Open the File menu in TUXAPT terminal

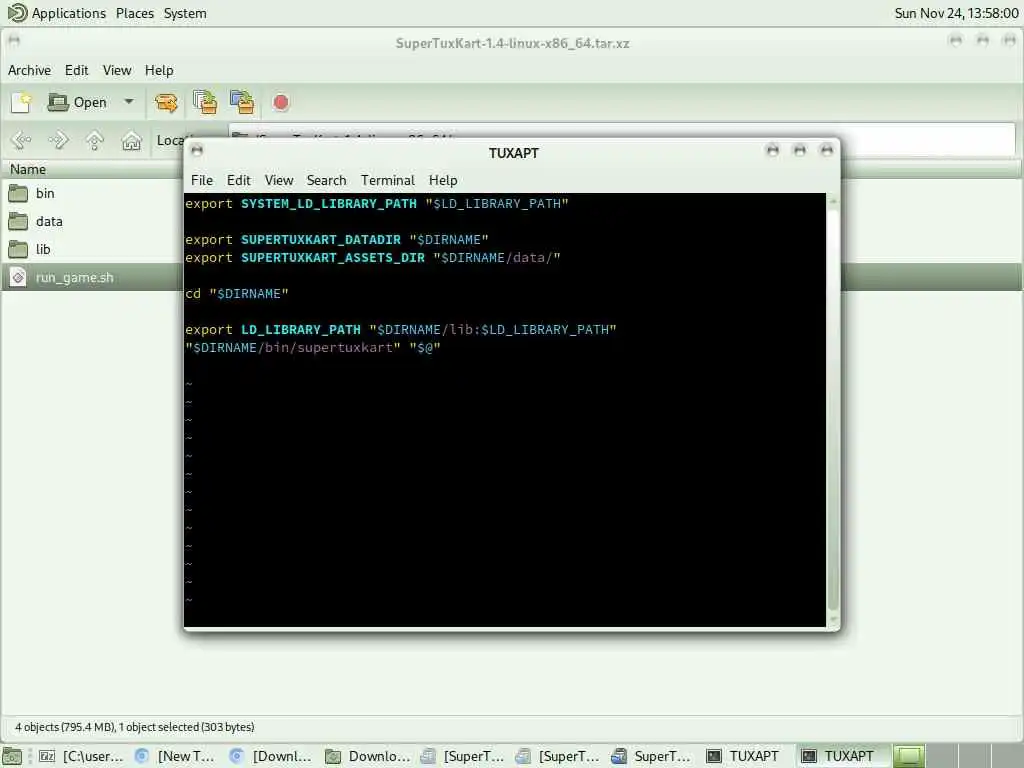202,180
